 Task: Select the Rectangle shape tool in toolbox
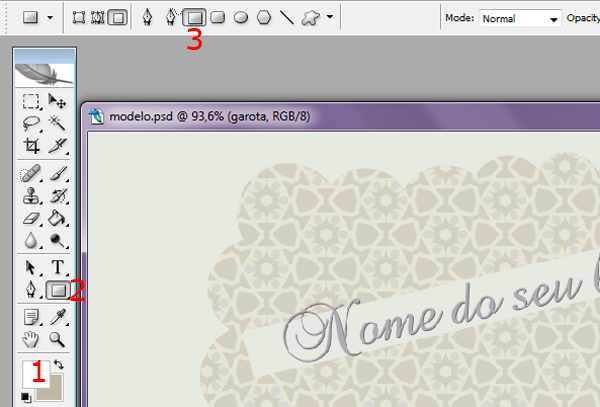[x=58, y=290]
